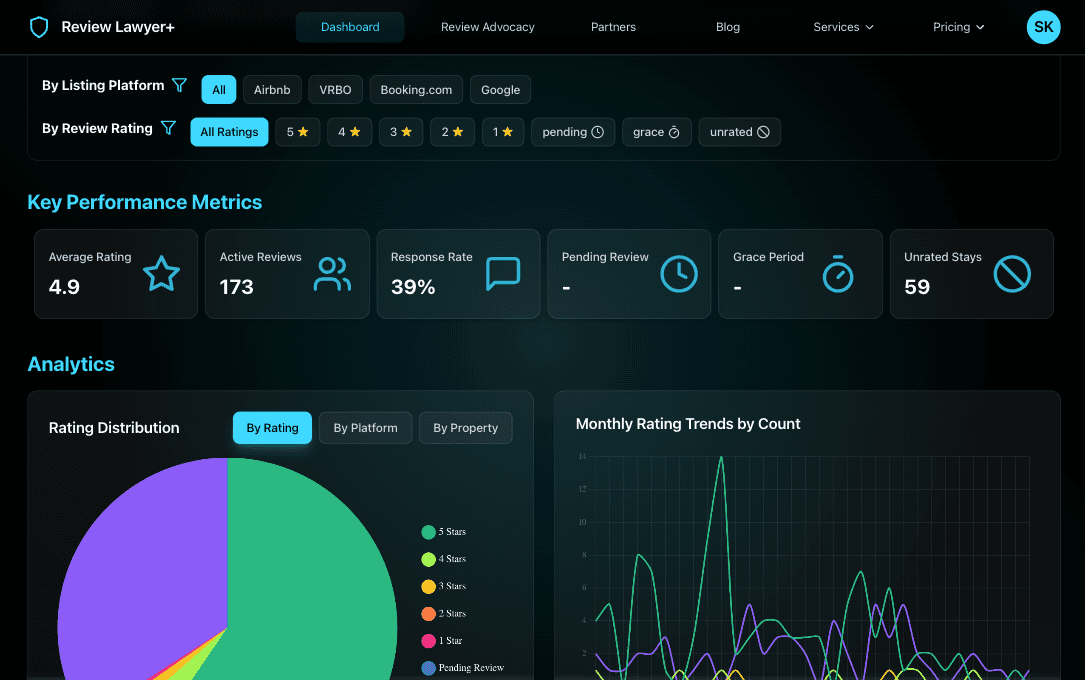Filter reviews by pending status
This screenshot has width=1085, height=680.
[x=573, y=132]
